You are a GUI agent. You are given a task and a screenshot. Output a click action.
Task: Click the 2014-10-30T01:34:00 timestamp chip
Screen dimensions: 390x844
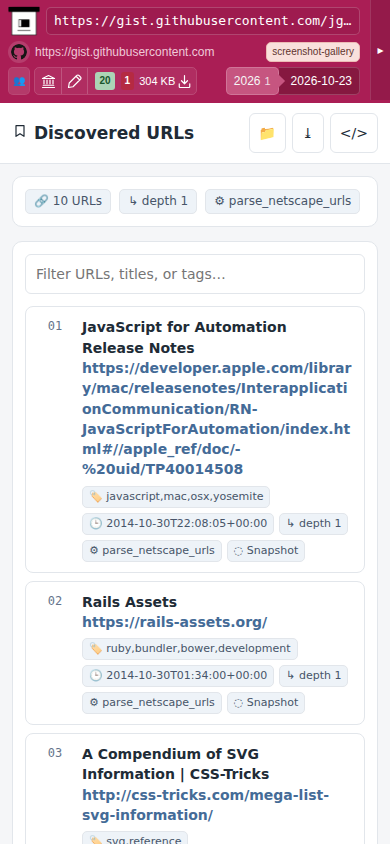click(x=178, y=676)
